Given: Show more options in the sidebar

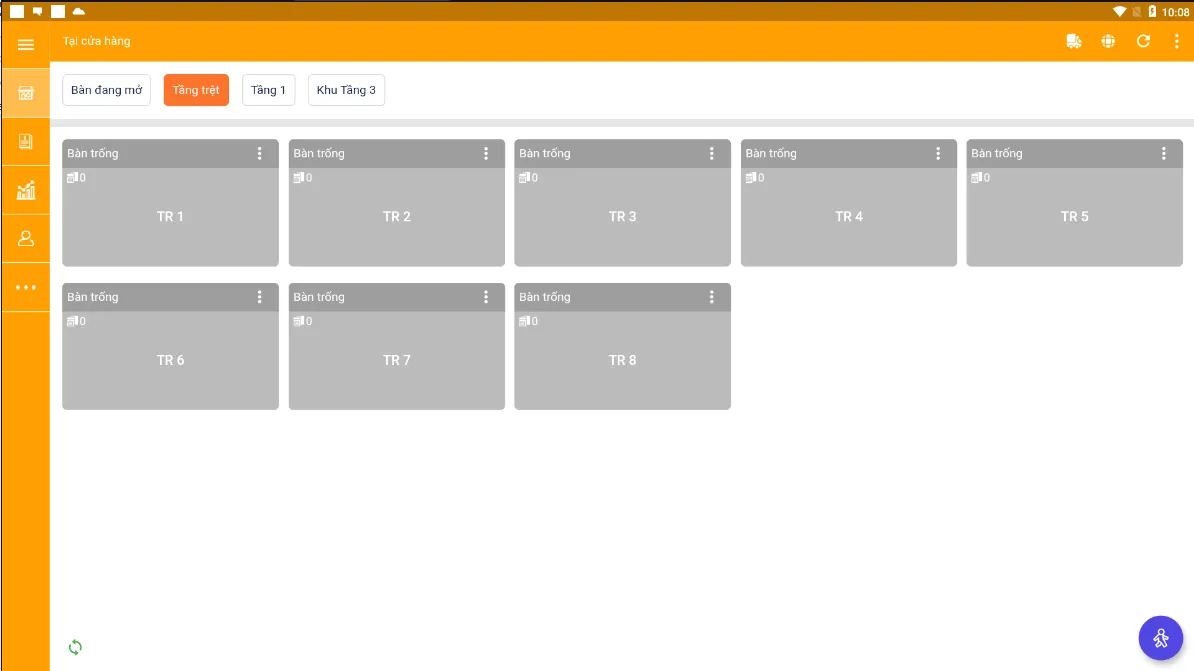Looking at the screenshot, I should [25, 287].
